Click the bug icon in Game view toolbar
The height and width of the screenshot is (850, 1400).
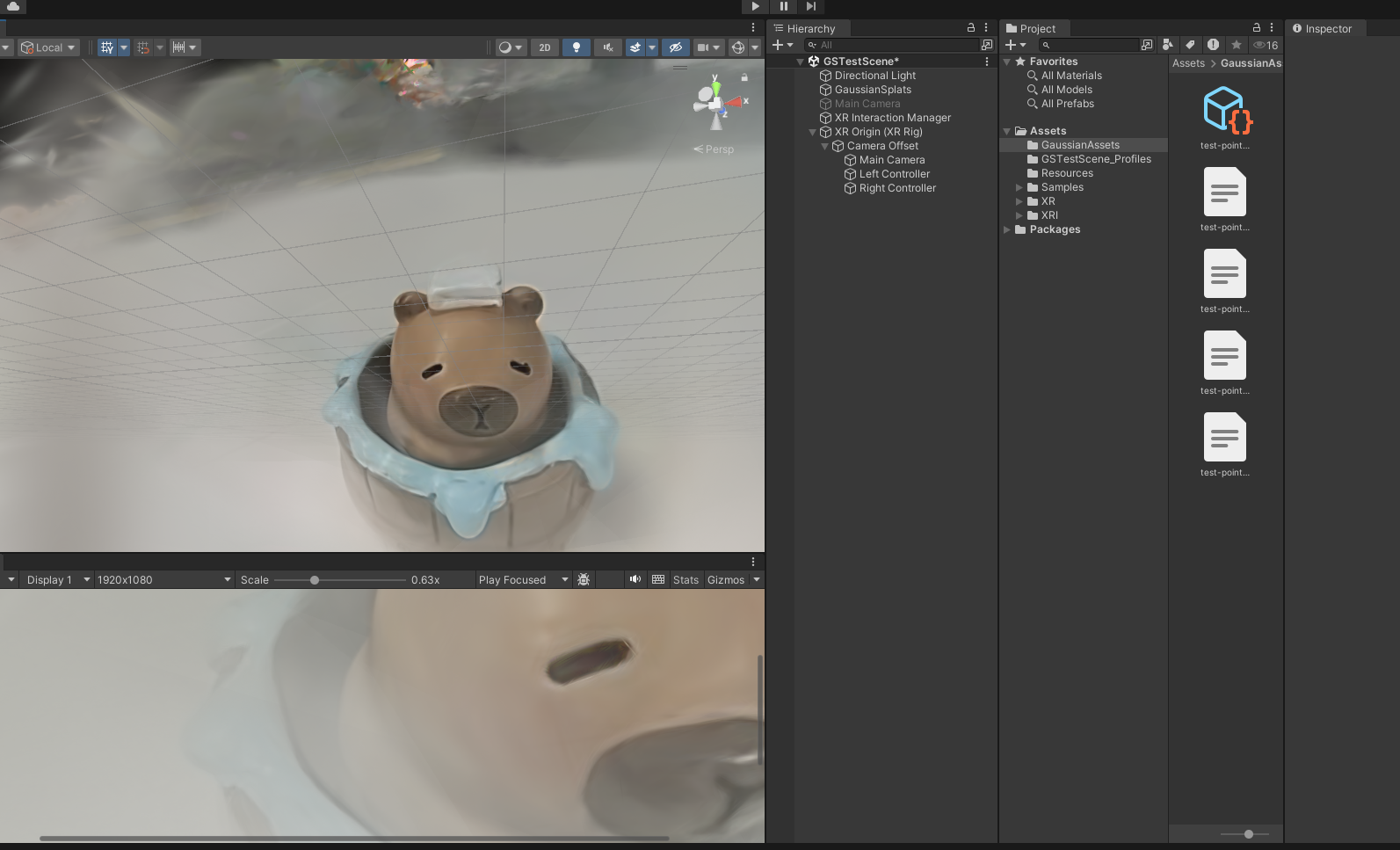point(584,580)
